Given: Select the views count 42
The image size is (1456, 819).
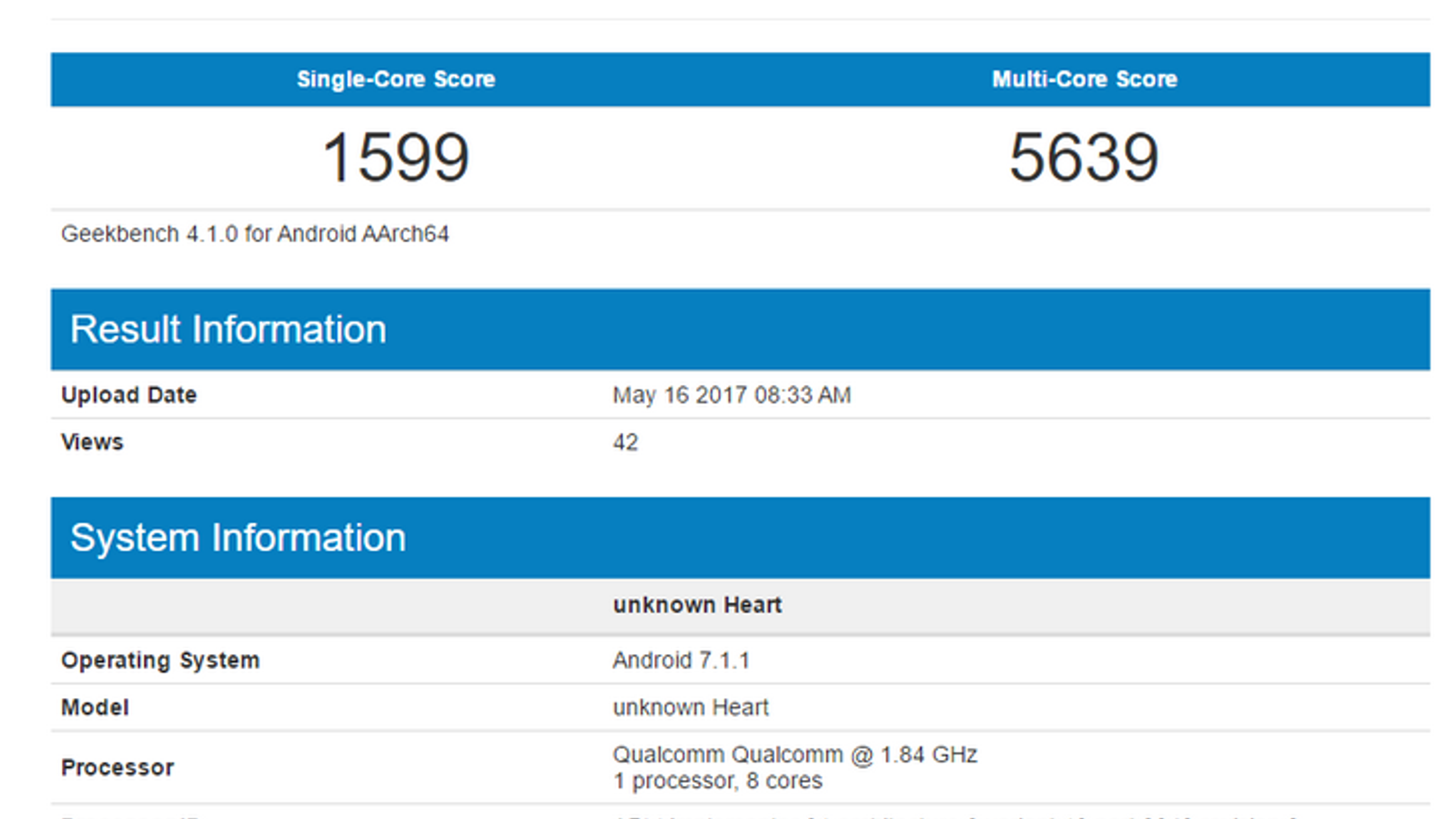Looking at the screenshot, I should [x=625, y=442].
